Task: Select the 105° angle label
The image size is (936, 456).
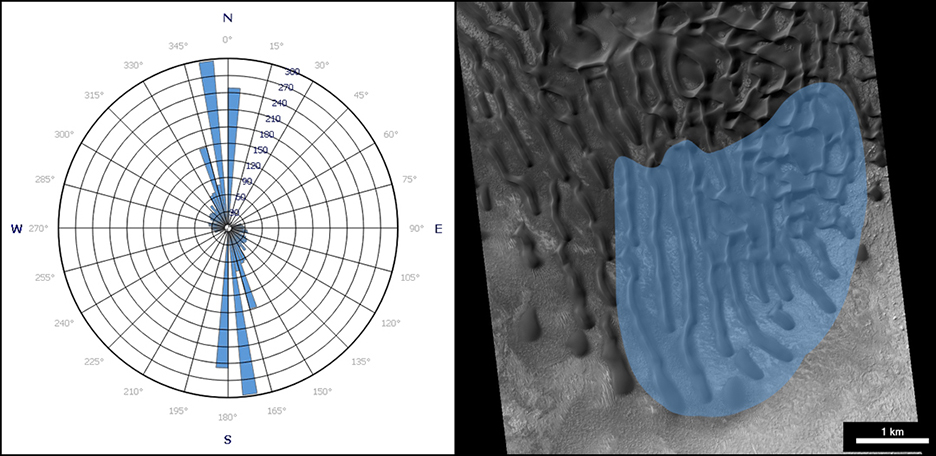Action: click(410, 278)
